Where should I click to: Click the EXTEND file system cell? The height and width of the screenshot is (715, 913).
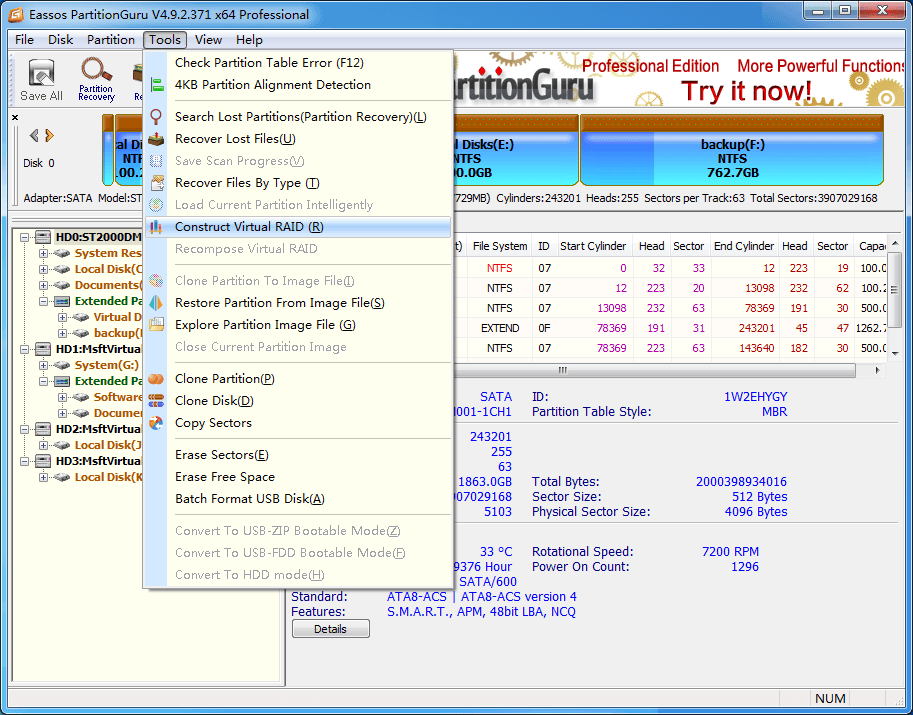coord(500,328)
